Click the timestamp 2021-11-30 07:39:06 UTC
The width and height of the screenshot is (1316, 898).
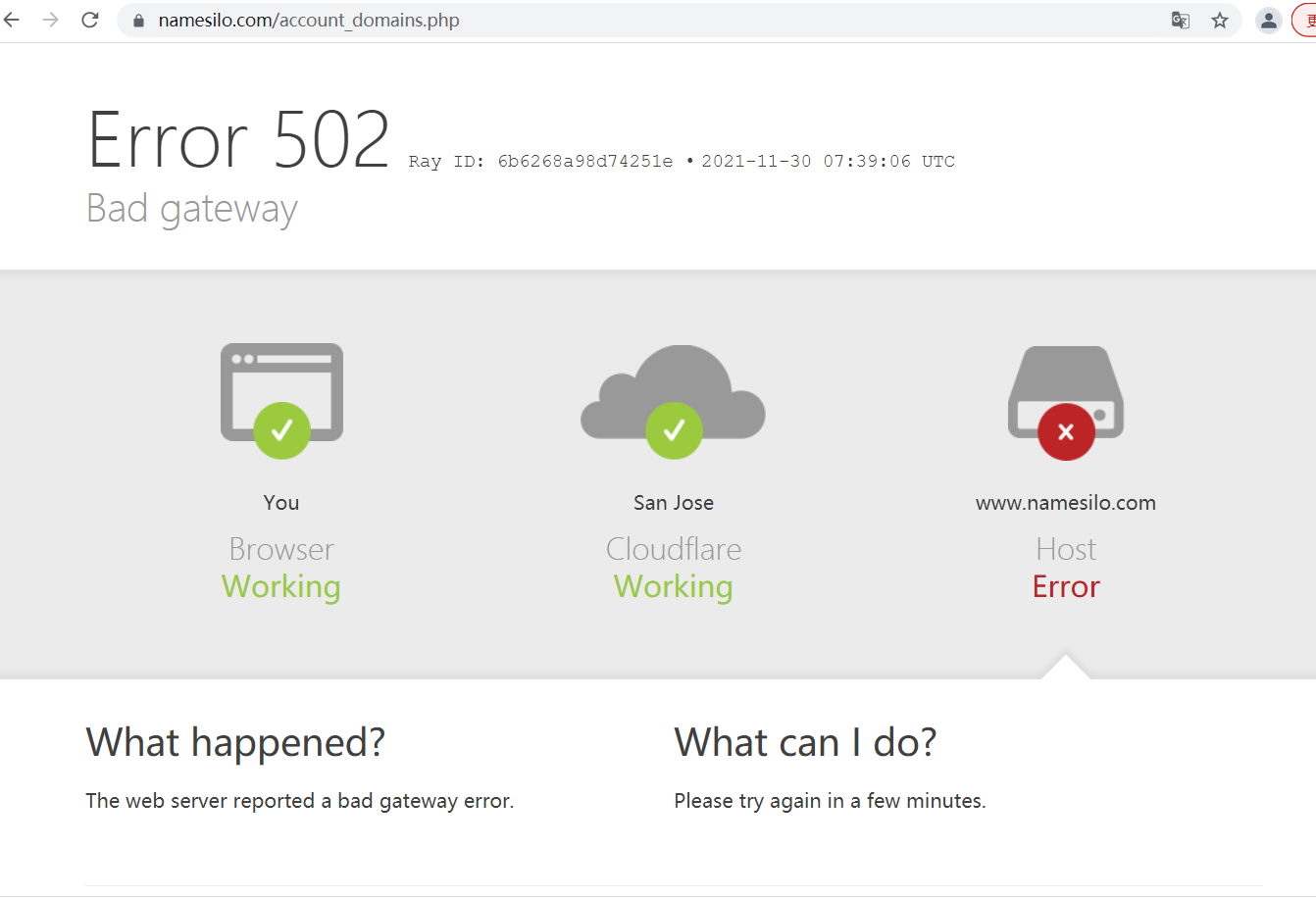coord(828,162)
